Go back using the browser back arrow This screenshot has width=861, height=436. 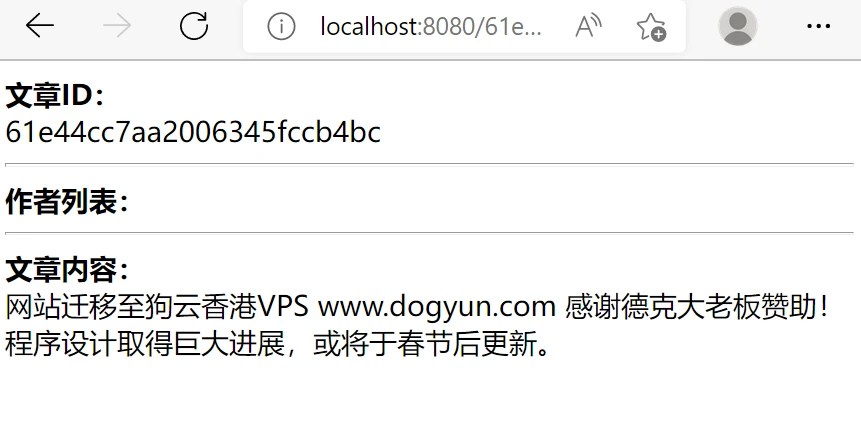click(x=40, y=26)
